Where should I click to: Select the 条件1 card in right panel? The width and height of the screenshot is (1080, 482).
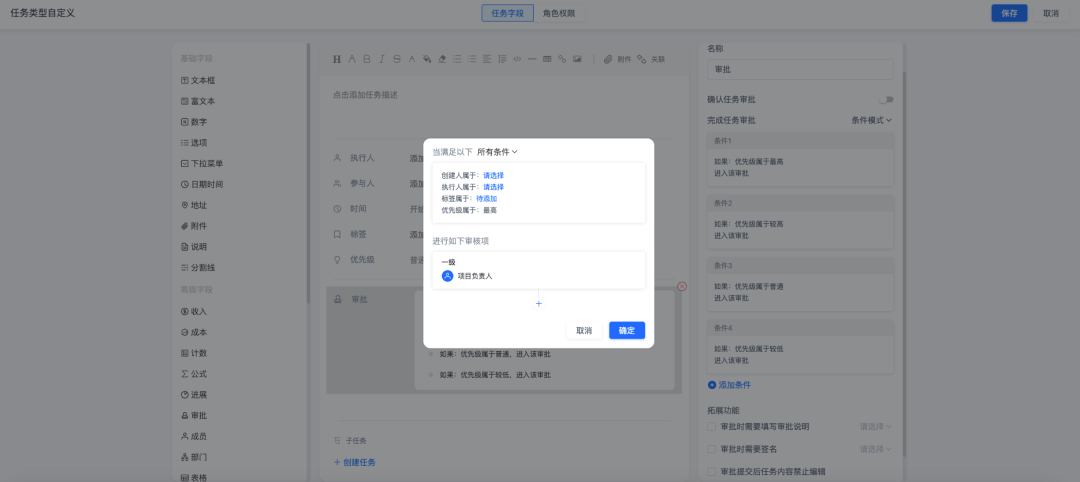pyautogui.click(x=800, y=159)
